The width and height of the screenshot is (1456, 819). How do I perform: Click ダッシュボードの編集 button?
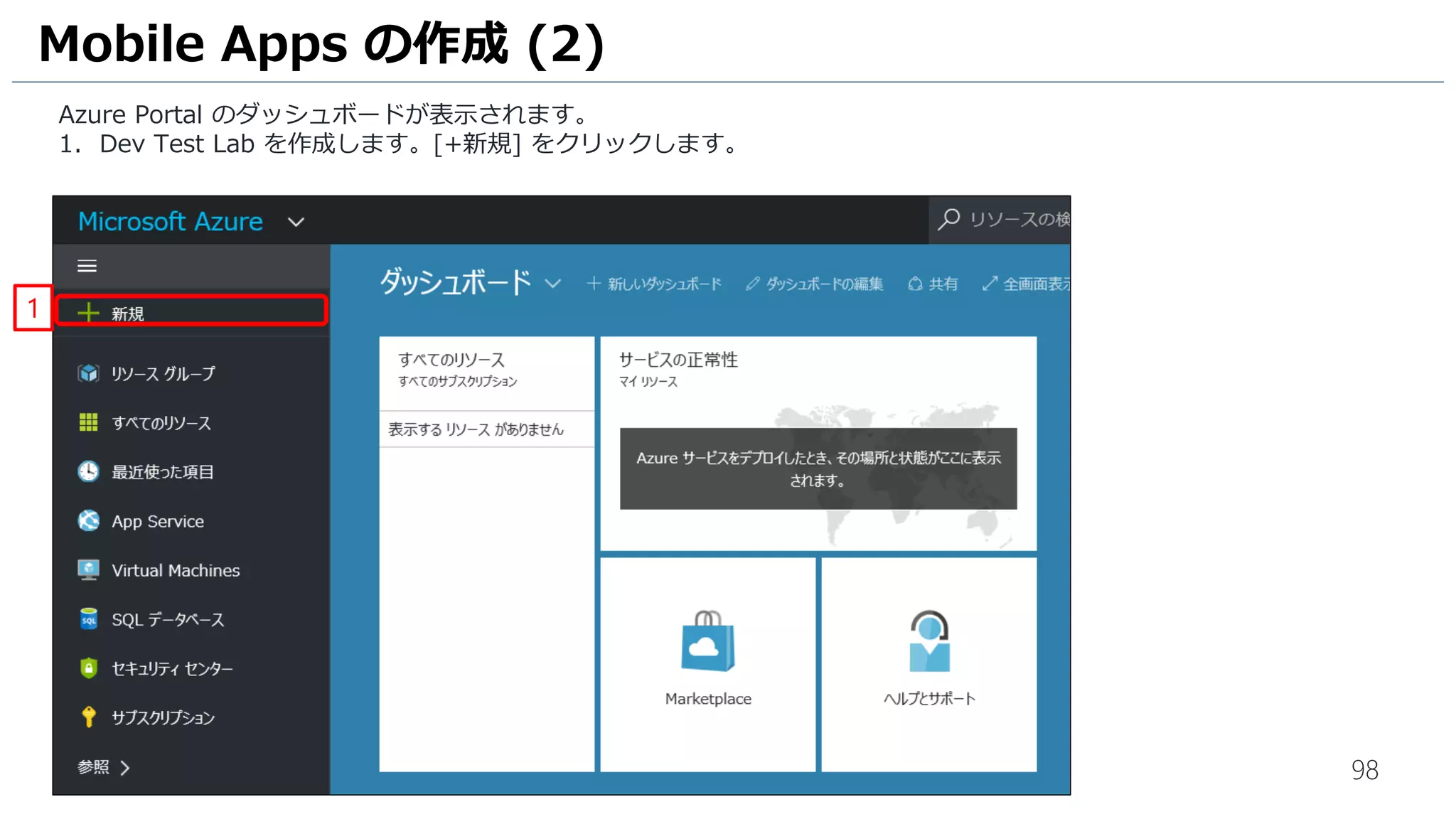coord(815,284)
